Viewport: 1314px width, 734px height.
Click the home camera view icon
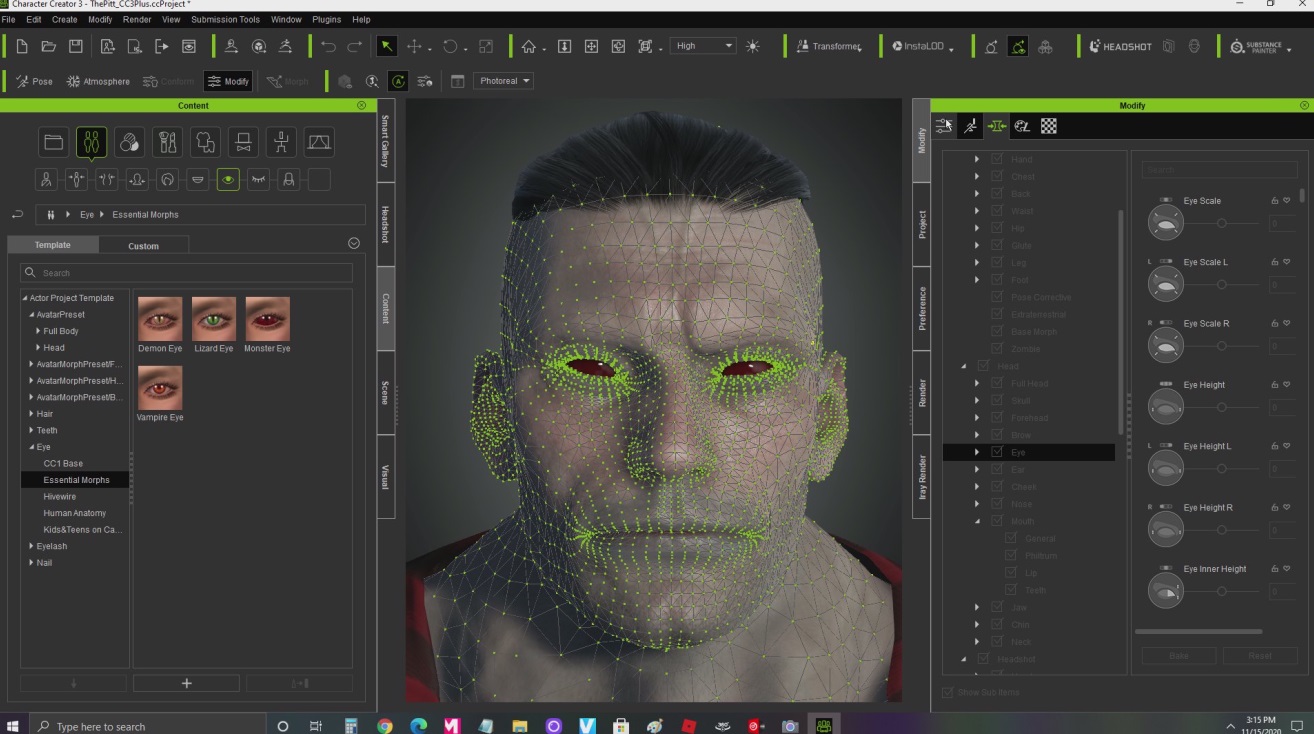(x=528, y=46)
